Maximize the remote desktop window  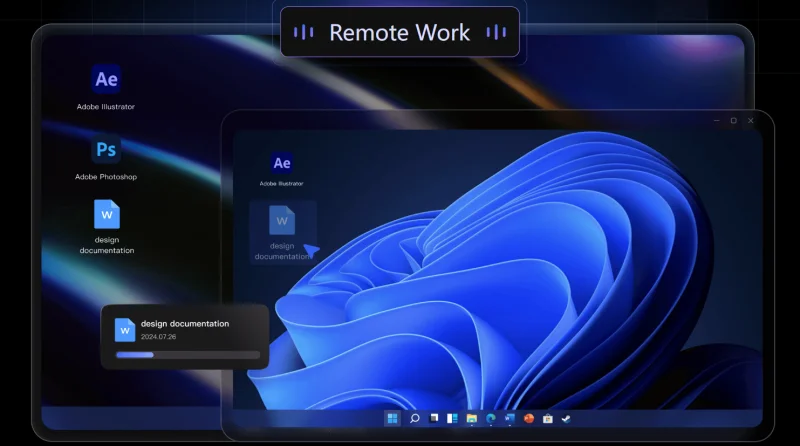pyautogui.click(x=734, y=120)
